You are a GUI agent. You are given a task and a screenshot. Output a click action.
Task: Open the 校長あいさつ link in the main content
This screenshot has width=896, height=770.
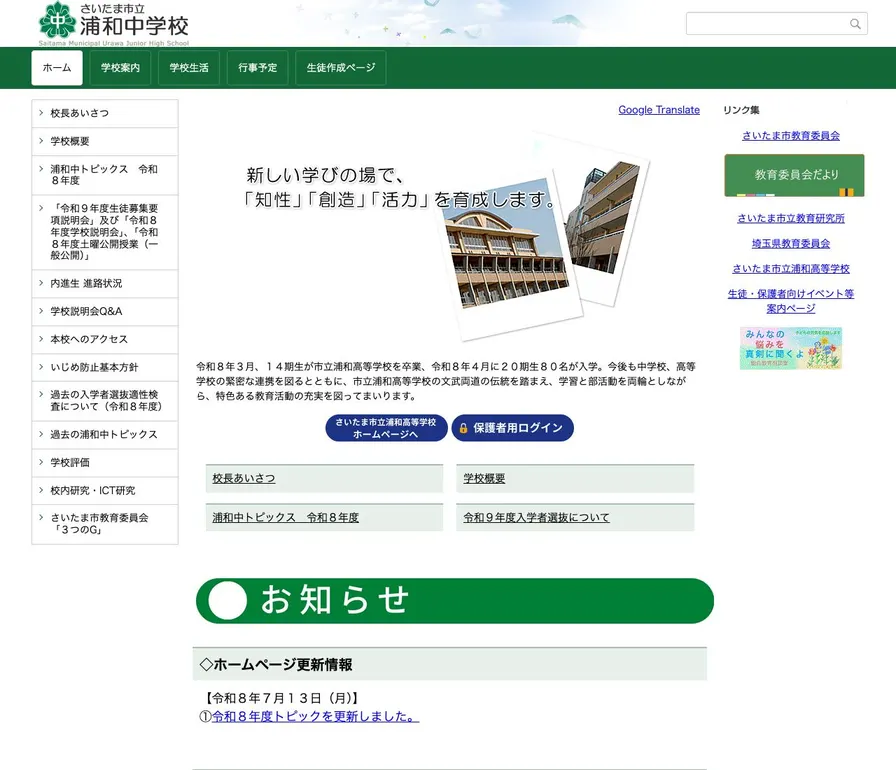point(243,479)
